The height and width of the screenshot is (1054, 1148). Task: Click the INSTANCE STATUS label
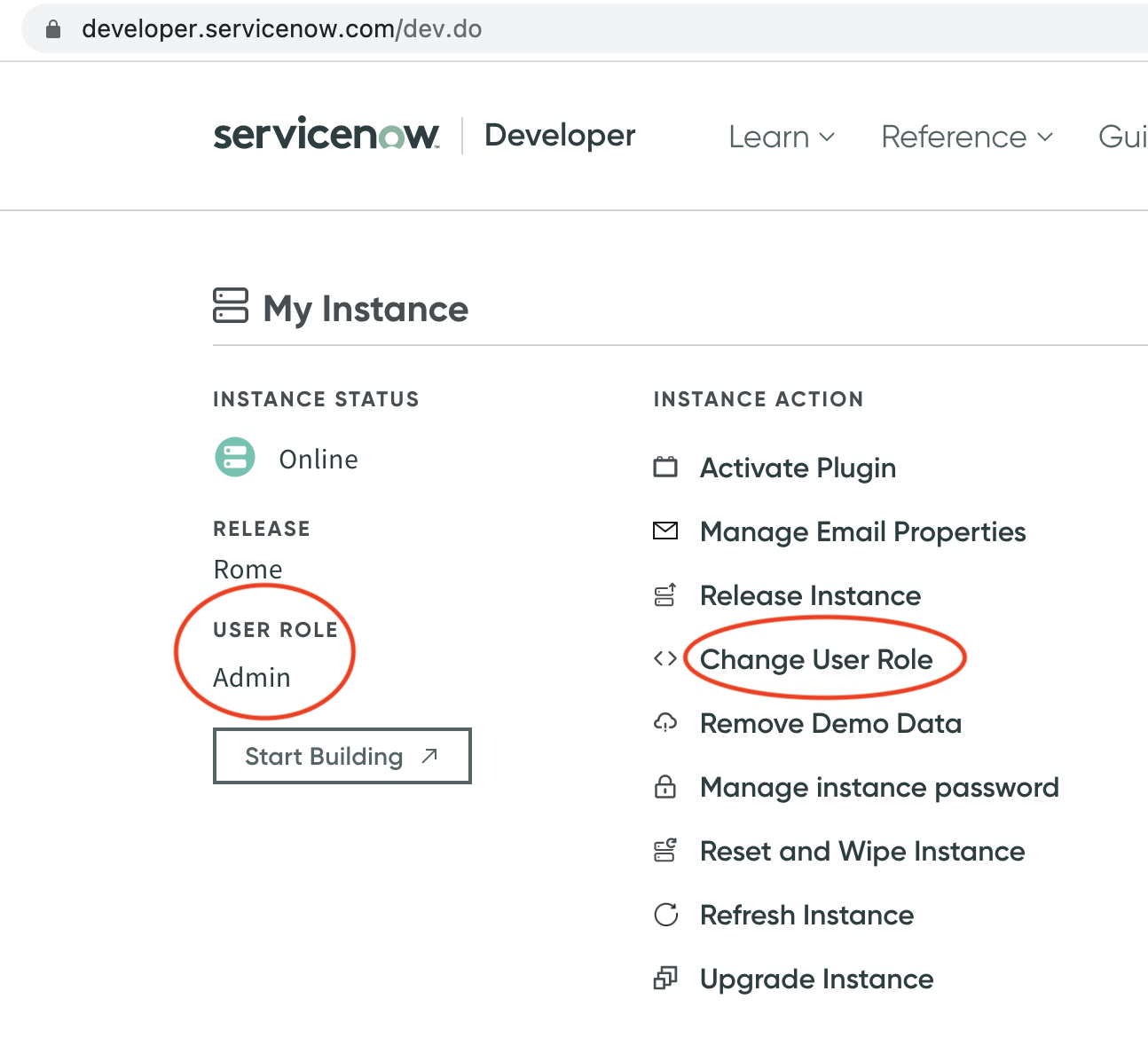[316, 399]
